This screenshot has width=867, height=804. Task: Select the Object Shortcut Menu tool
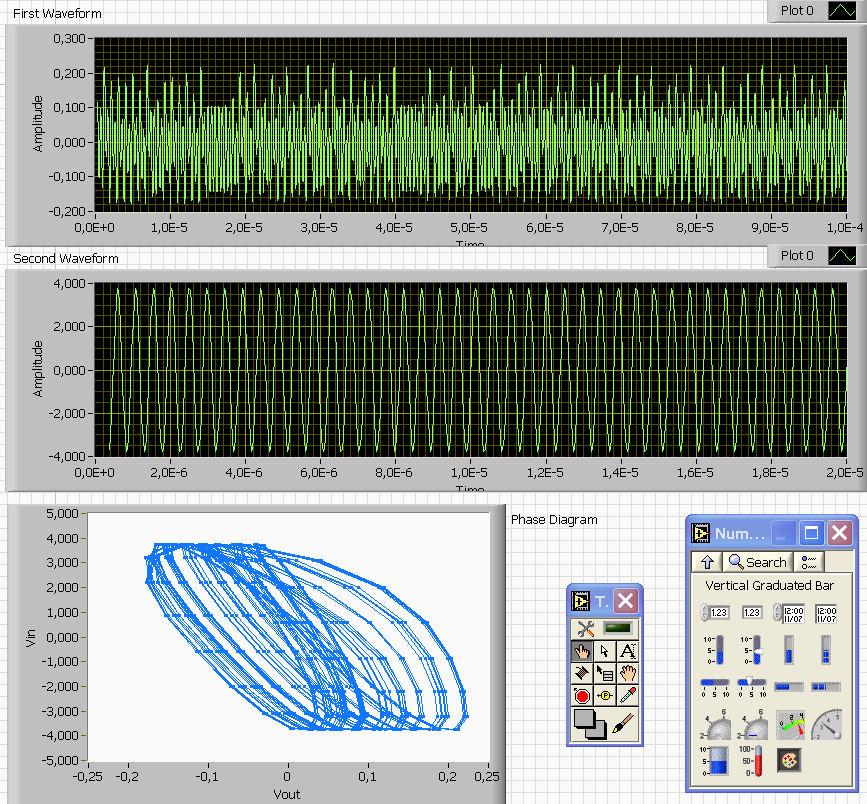604,674
